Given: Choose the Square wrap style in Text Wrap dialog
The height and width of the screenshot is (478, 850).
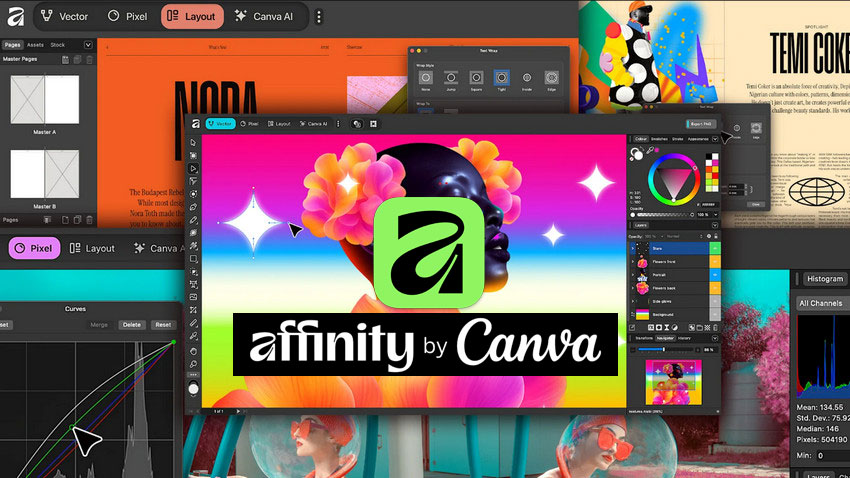Looking at the screenshot, I should coord(476,78).
